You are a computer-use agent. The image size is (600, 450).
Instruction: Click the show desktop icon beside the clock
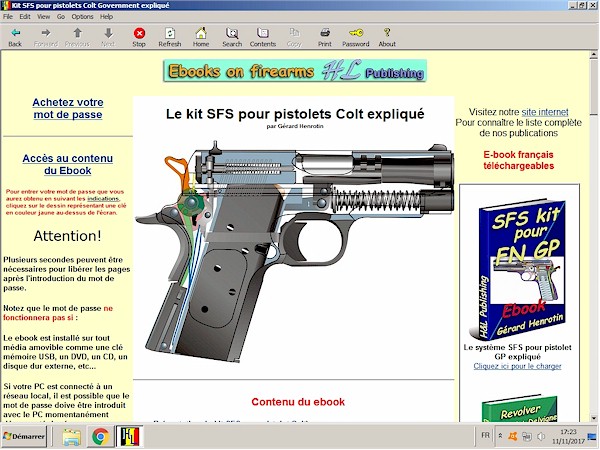592,436
